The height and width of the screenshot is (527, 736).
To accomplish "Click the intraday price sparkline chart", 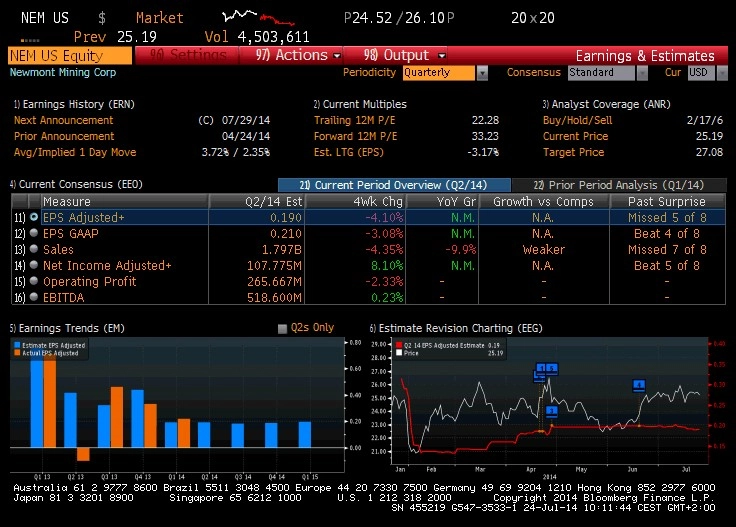I will click(258, 17).
